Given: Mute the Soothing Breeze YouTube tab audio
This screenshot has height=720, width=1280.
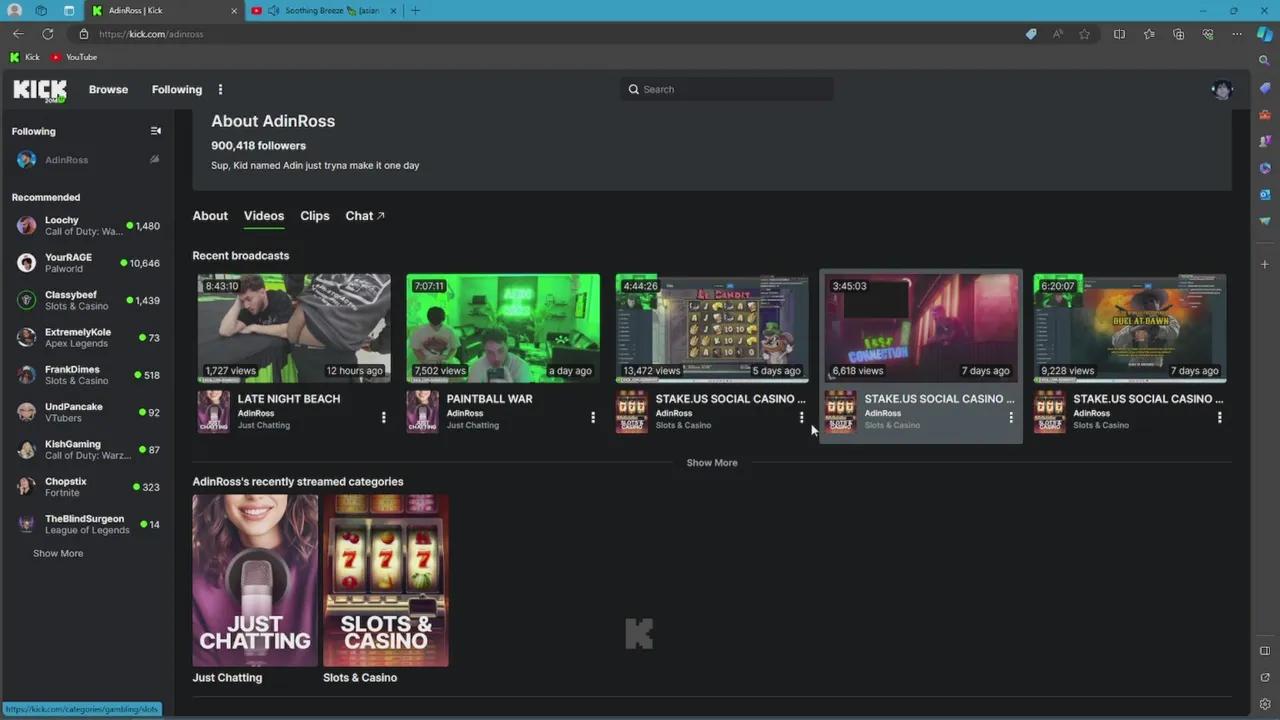Looking at the screenshot, I should pyautogui.click(x=273, y=10).
